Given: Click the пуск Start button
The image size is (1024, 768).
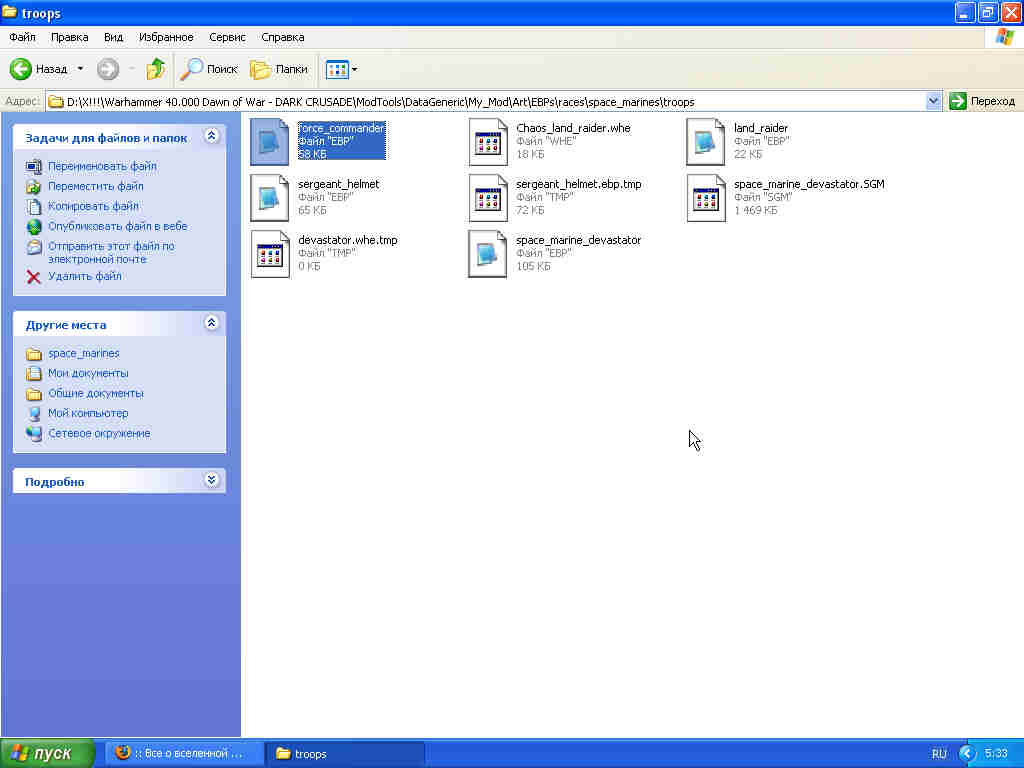Looking at the screenshot, I should [47, 753].
